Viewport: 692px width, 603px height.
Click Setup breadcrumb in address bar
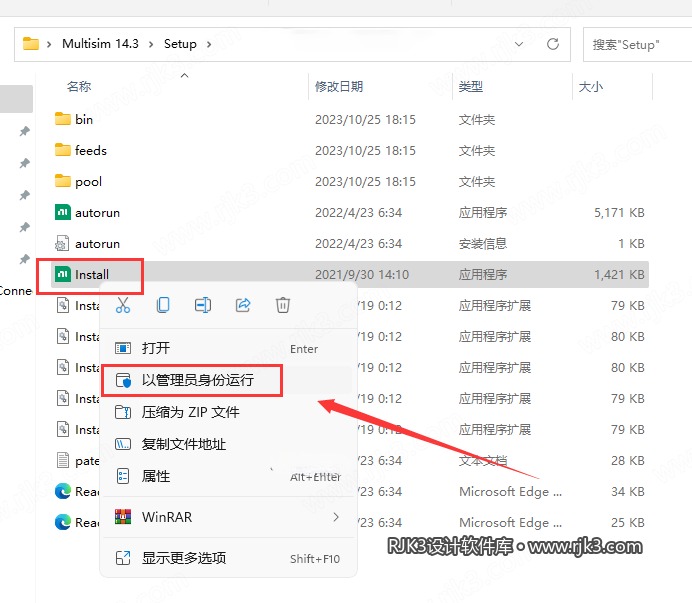pos(180,44)
